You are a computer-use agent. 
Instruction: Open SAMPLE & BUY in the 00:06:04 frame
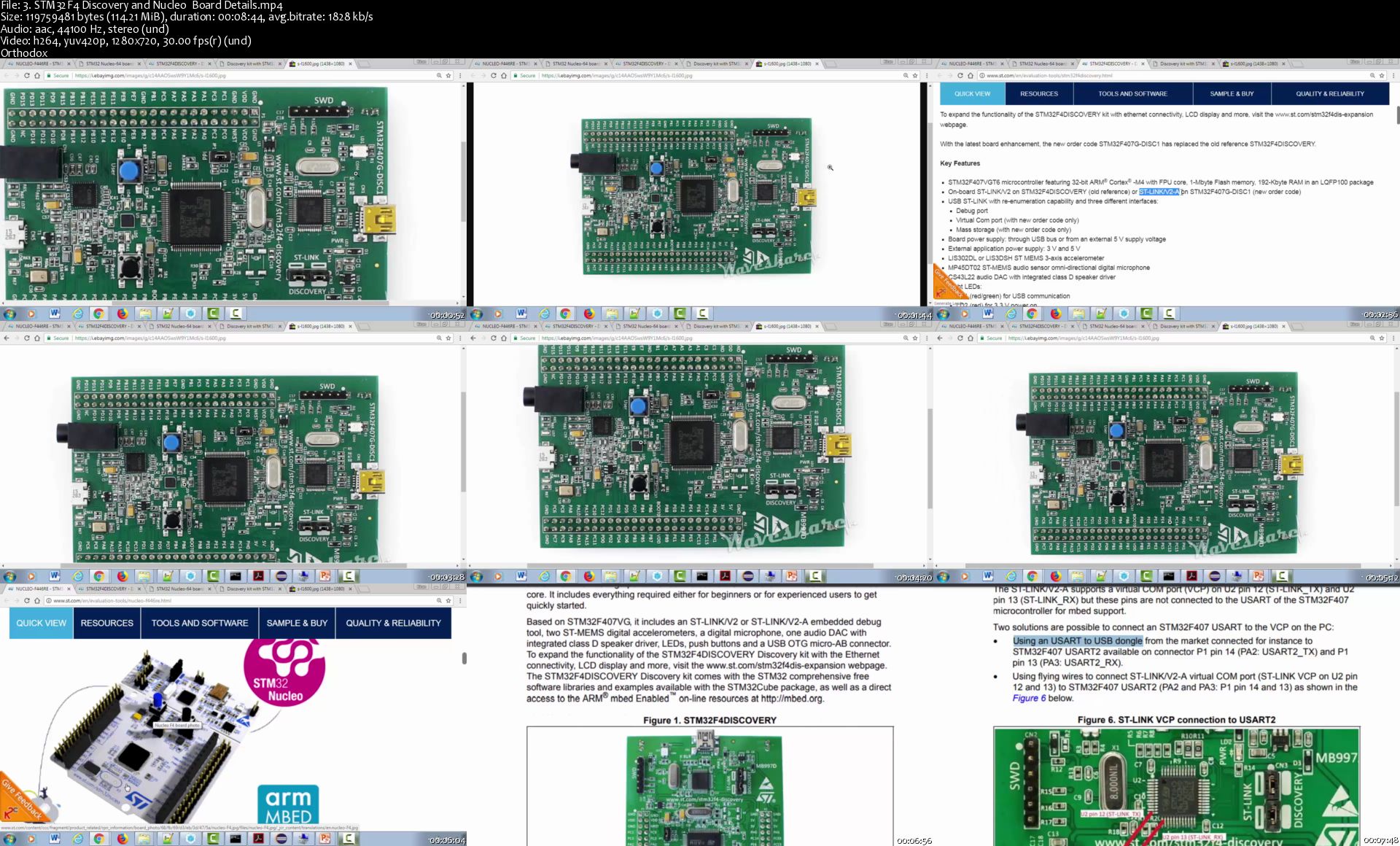tap(297, 623)
